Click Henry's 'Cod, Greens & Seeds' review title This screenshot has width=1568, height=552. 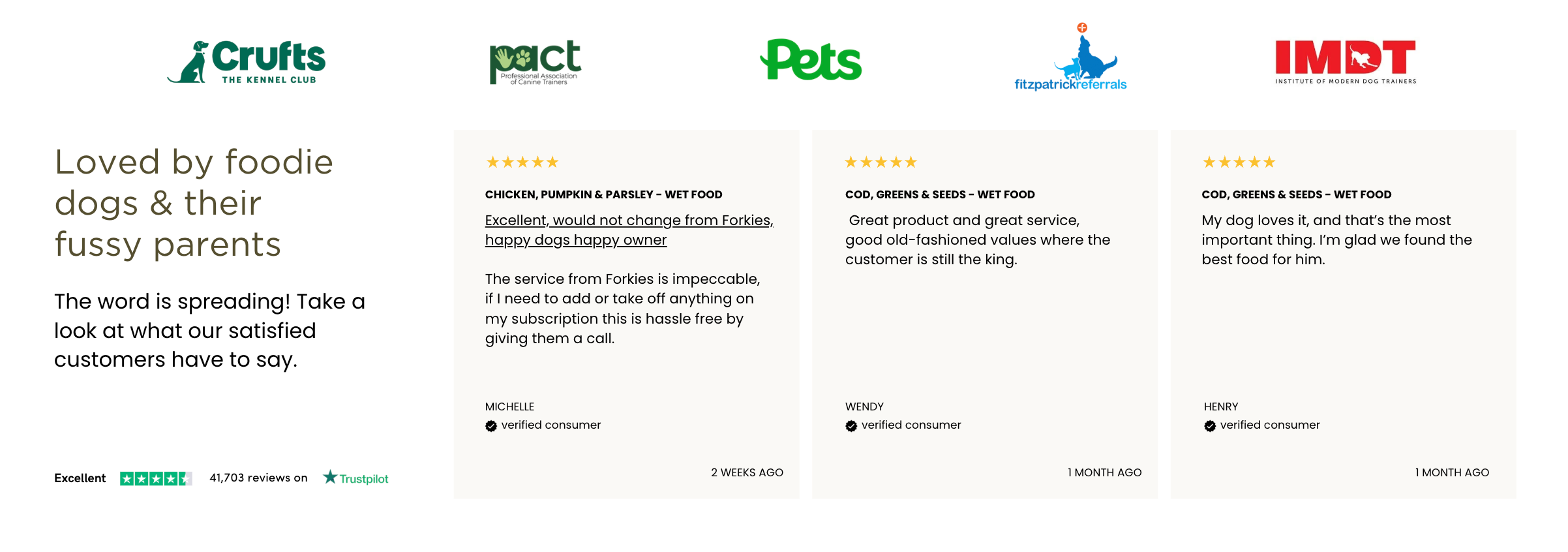pos(1296,194)
